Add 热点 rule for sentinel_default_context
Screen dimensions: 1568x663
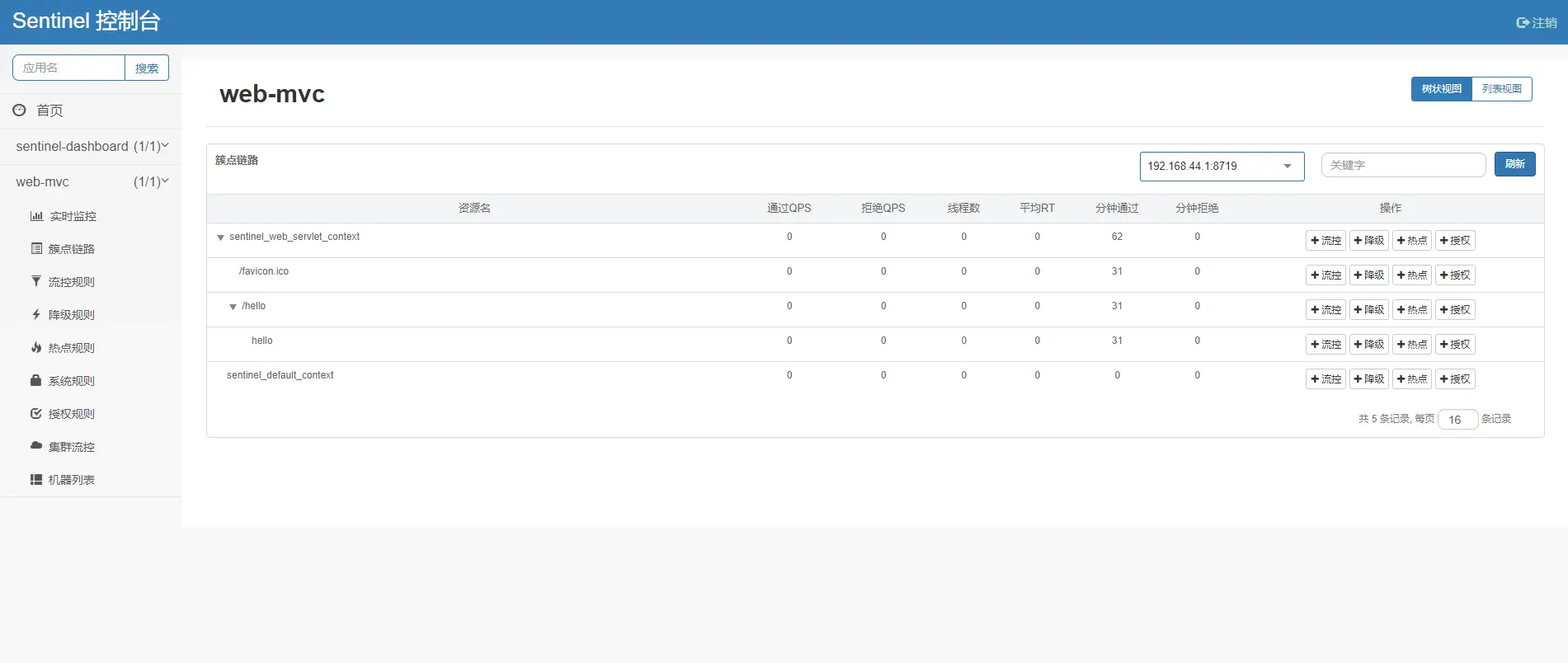(x=1411, y=379)
